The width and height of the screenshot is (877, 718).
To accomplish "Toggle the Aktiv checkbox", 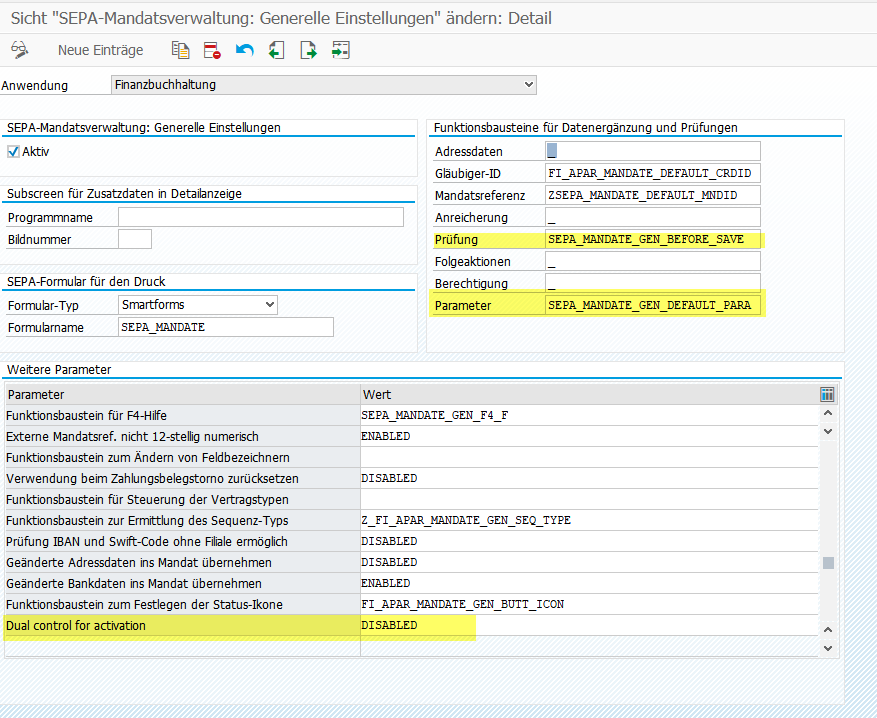I will [13, 152].
